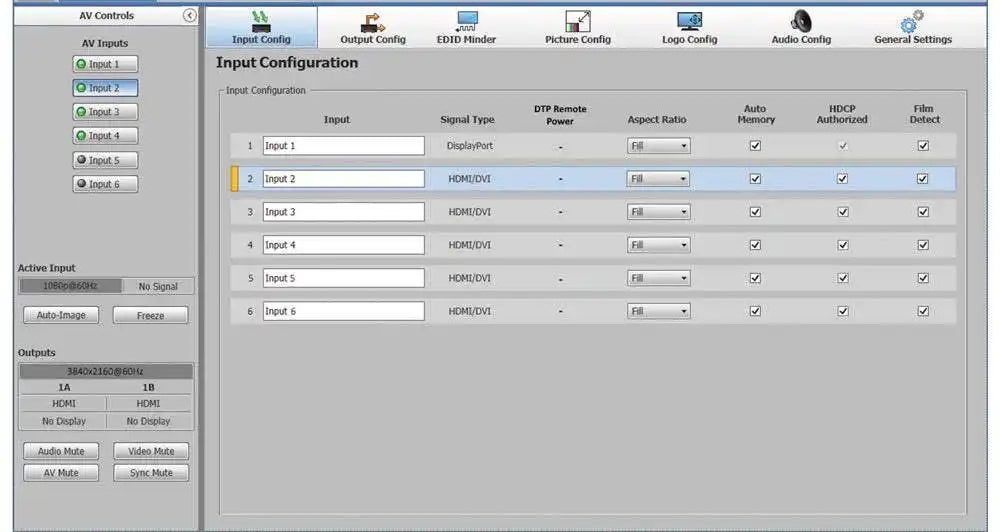This screenshot has width=1000, height=532.
Task: Open the Output Config icon tab
Action: pos(373,22)
